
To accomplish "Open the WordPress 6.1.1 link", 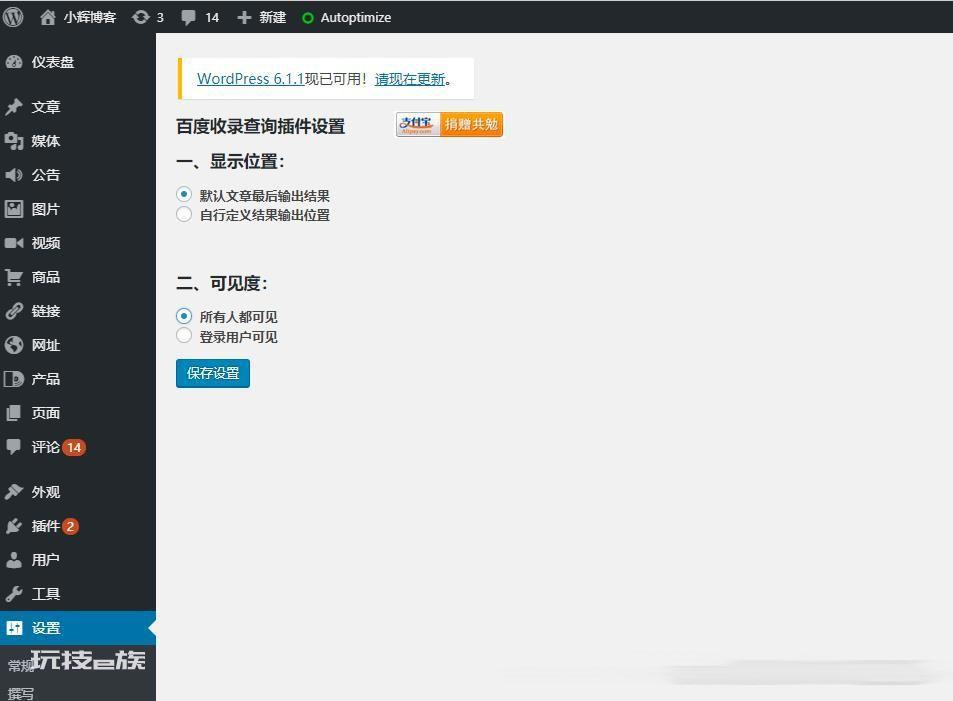I will coord(250,79).
